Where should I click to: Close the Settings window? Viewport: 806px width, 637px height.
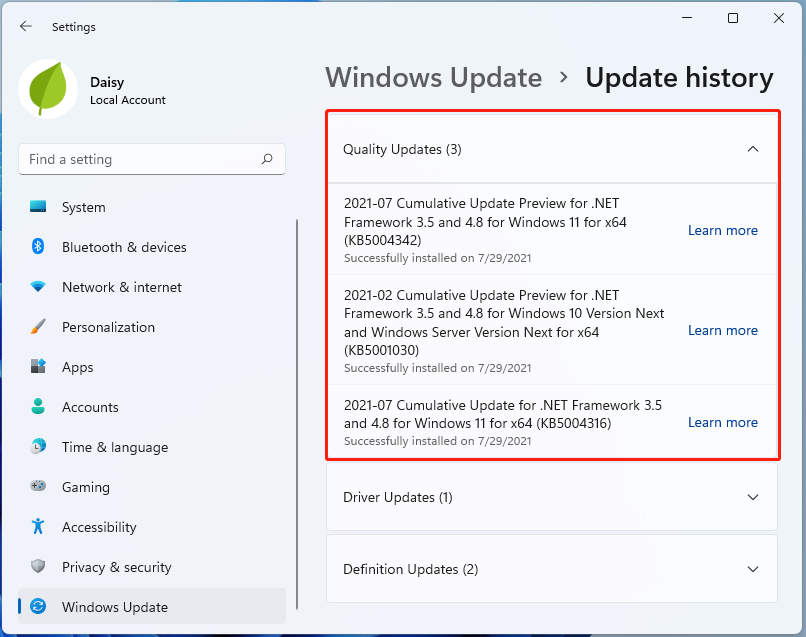pyautogui.click(x=779, y=18)
